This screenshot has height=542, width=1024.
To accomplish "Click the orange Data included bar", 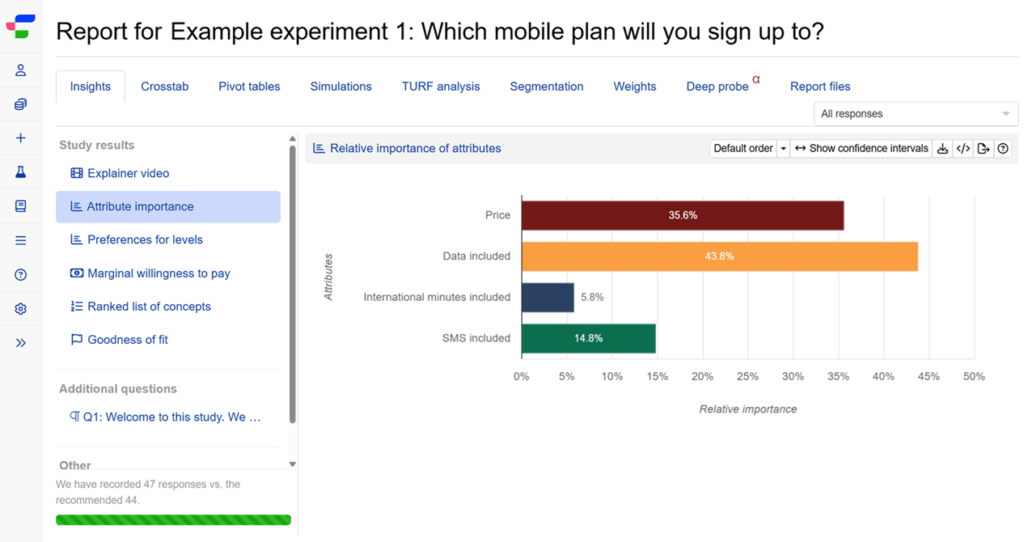I will pos(719,256).
